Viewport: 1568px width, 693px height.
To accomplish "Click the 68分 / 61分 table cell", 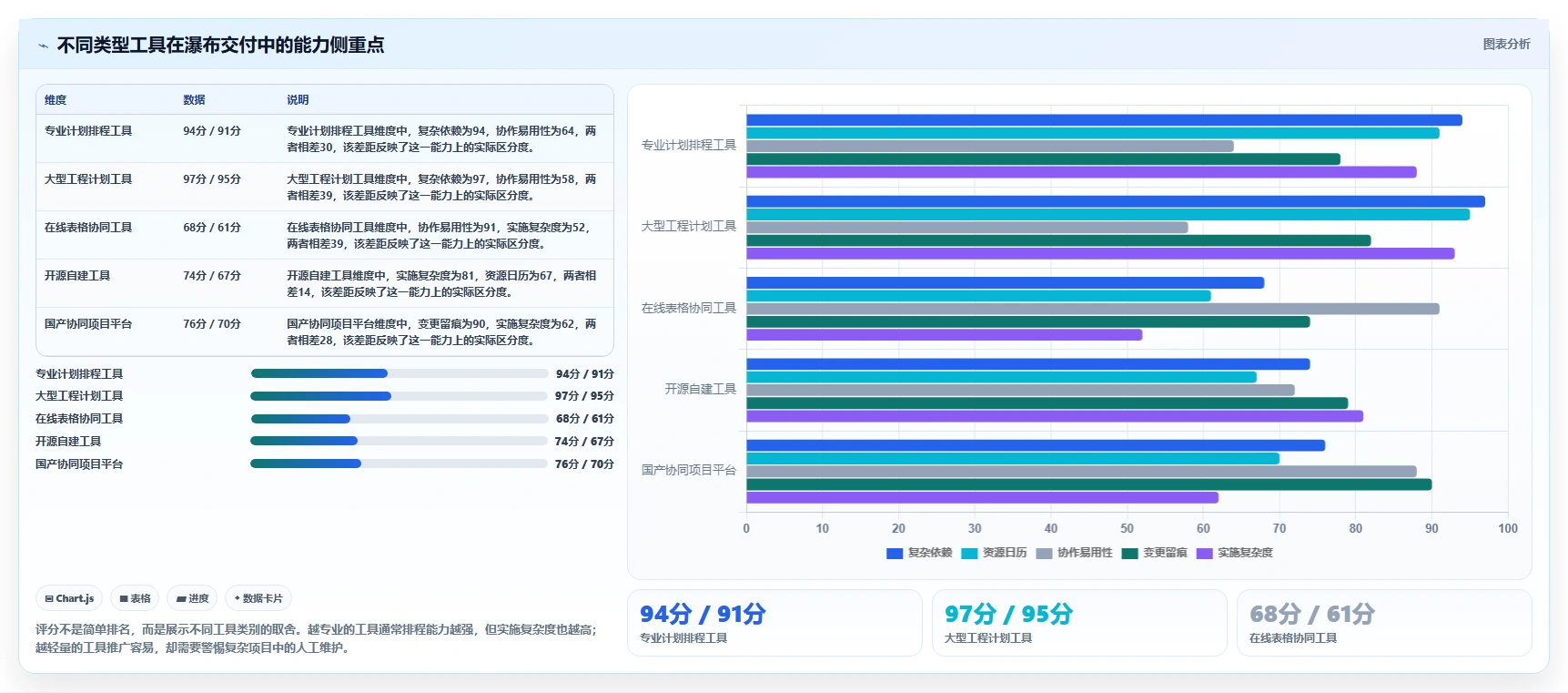I will tap(212, 228).
